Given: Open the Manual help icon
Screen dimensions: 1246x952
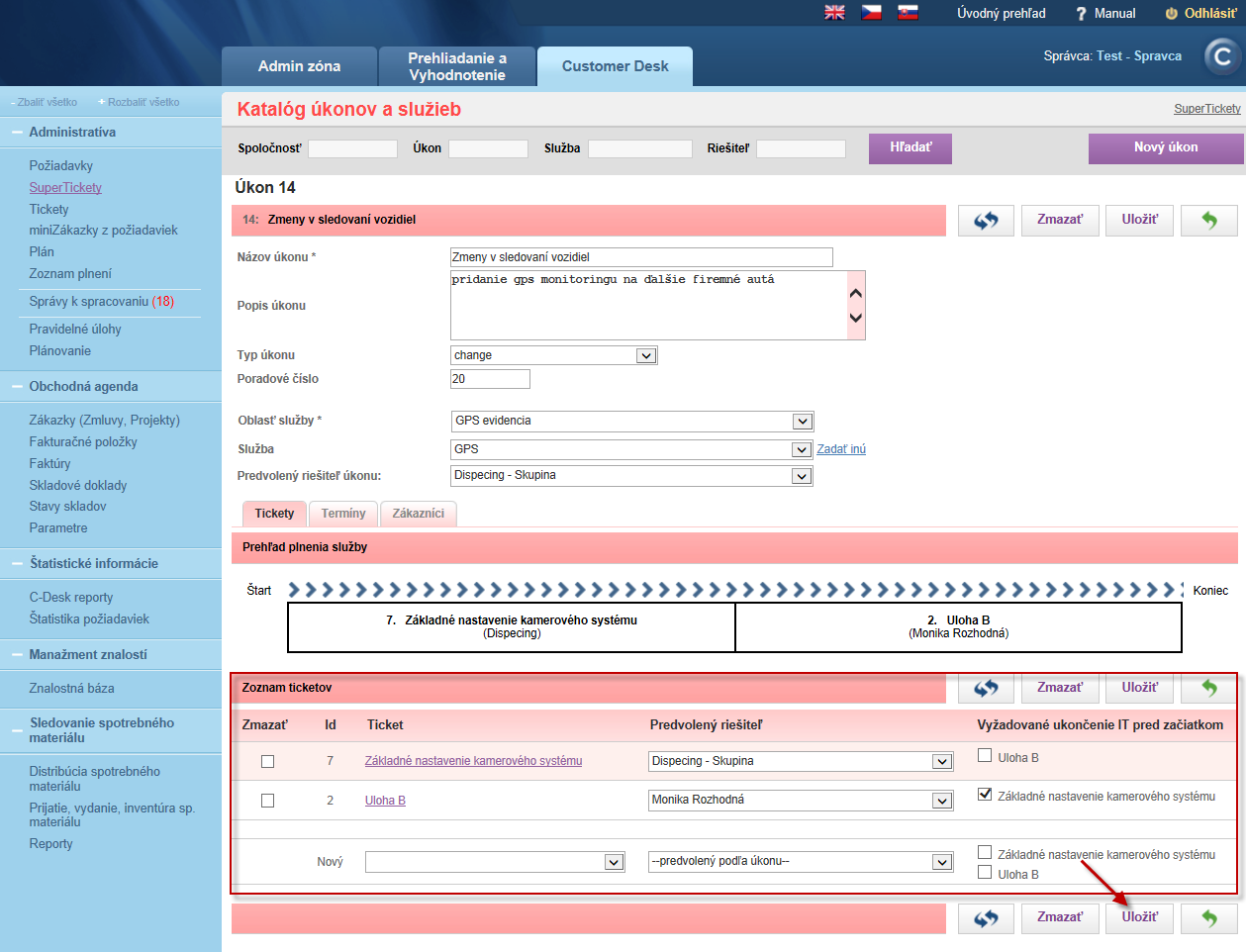Looking at the screenshot, I should 1082,14.
